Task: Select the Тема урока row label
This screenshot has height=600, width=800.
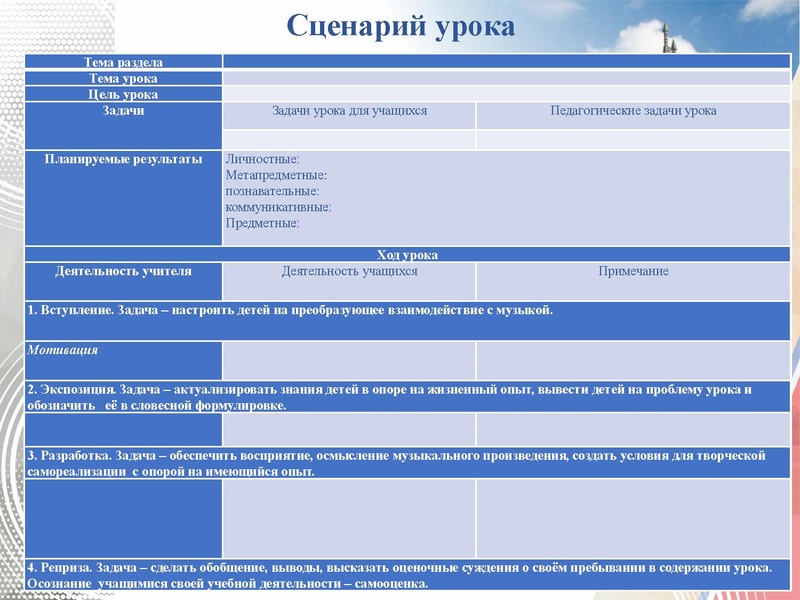Action: pos(124,78)
